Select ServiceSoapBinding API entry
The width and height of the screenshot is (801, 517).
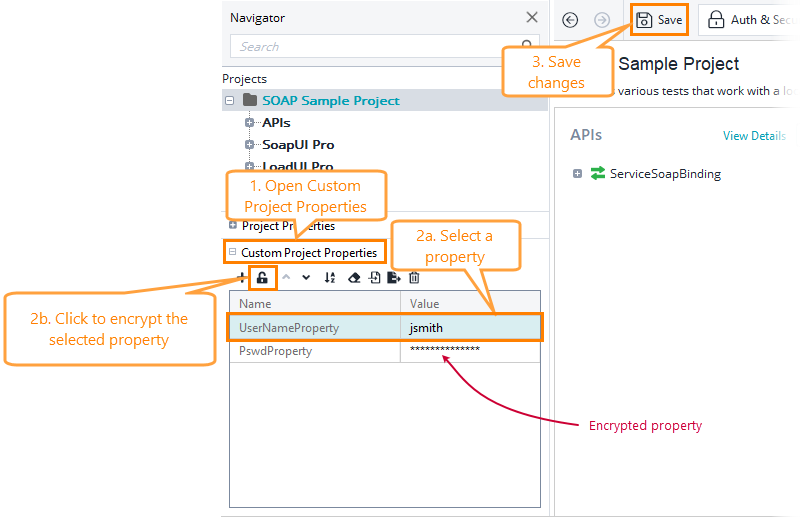[665, 174]
